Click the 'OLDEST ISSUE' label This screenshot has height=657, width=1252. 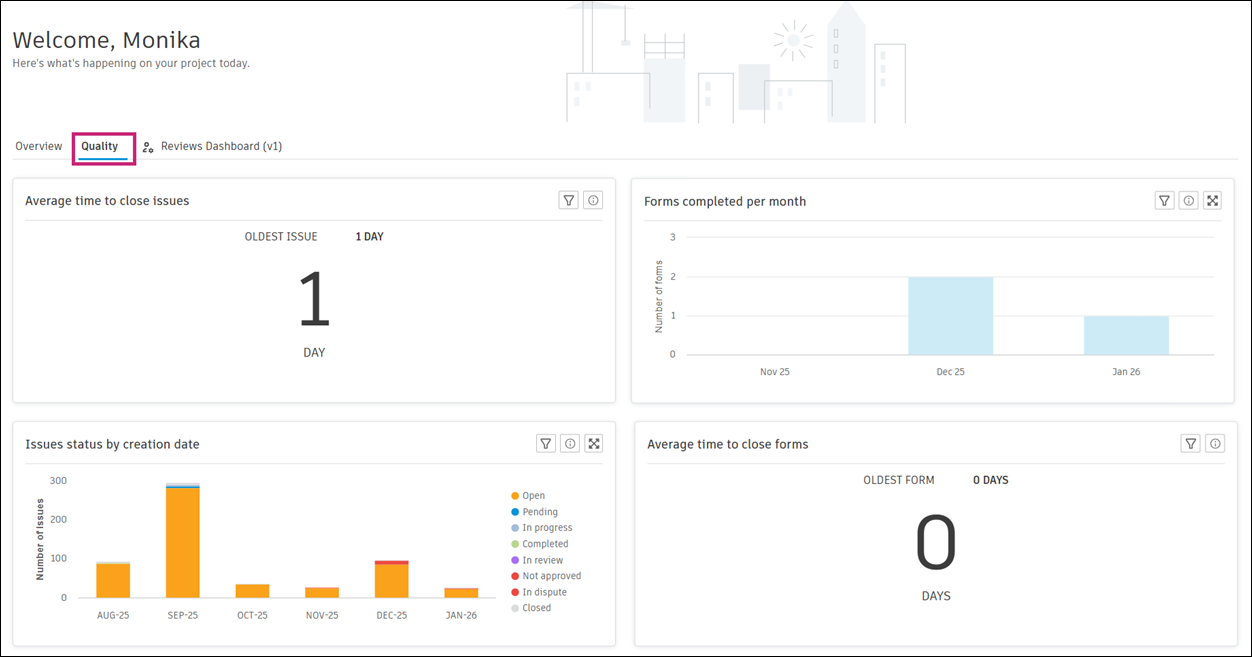[x=281, y=237]
